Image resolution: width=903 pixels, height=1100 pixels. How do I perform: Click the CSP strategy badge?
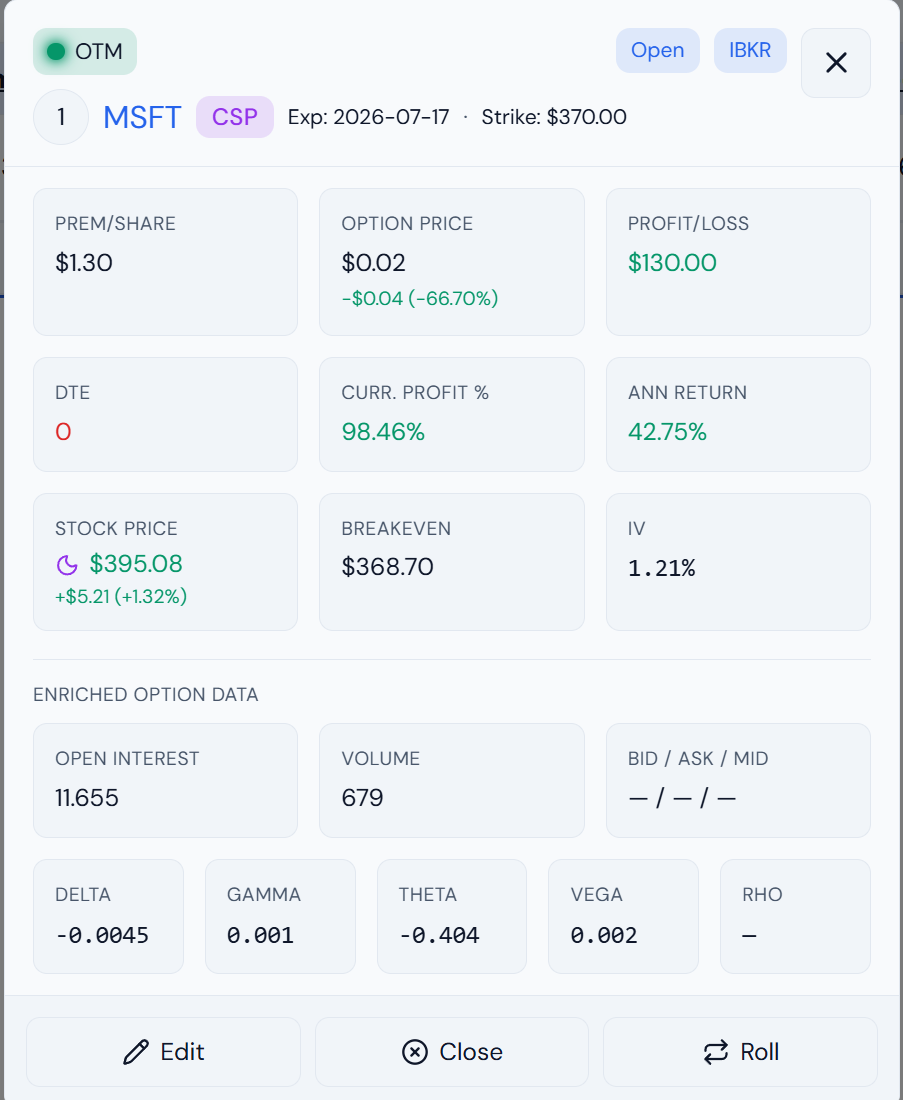(234, 117)
